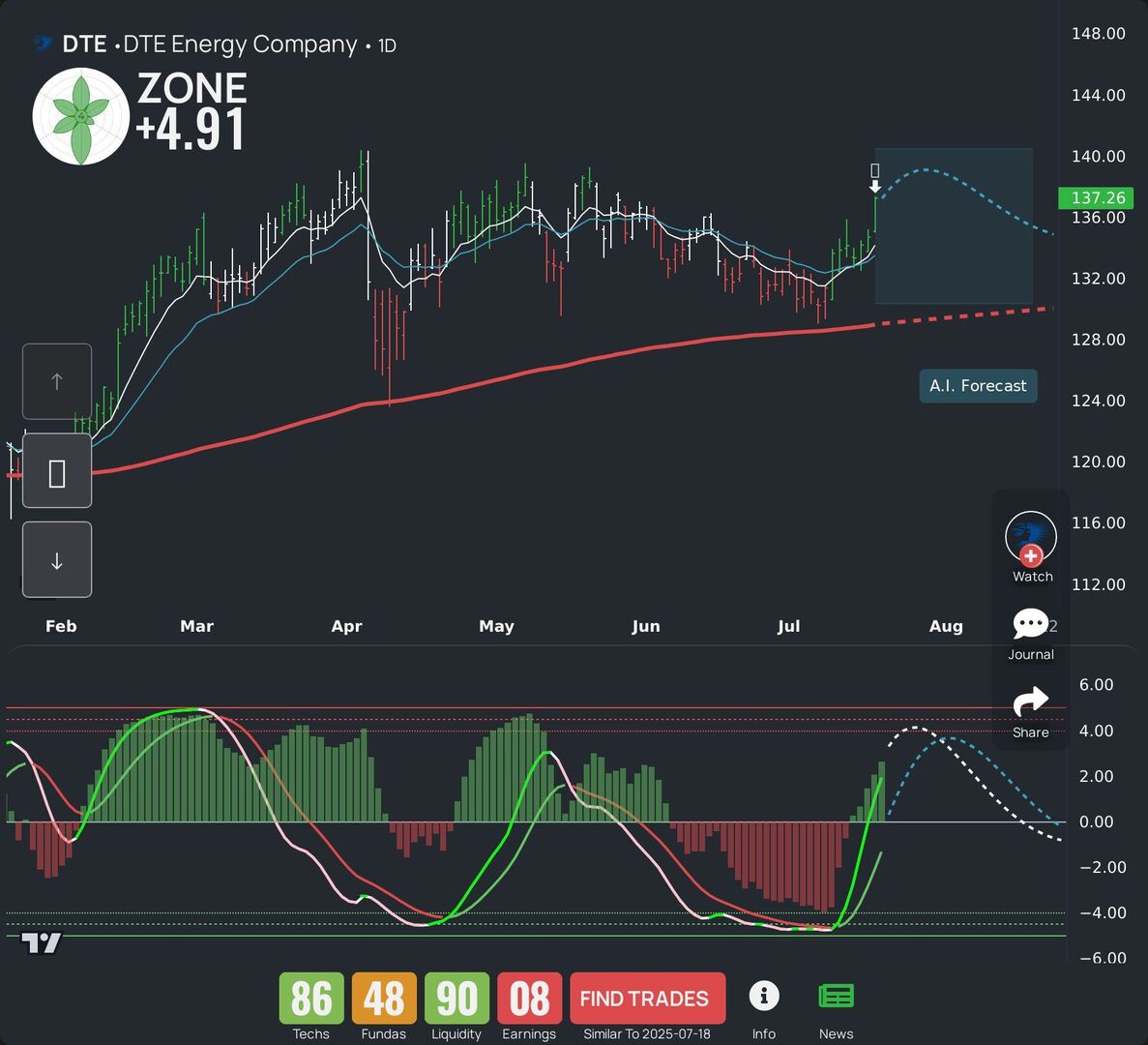Click the TradingView logo

[41, 943]
